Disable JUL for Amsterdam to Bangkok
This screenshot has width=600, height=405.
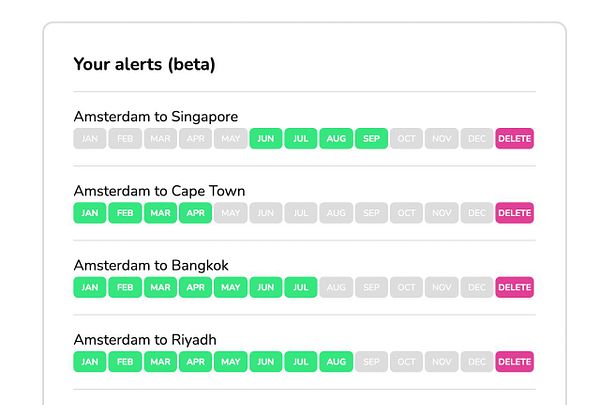click(x=301, y=287)
